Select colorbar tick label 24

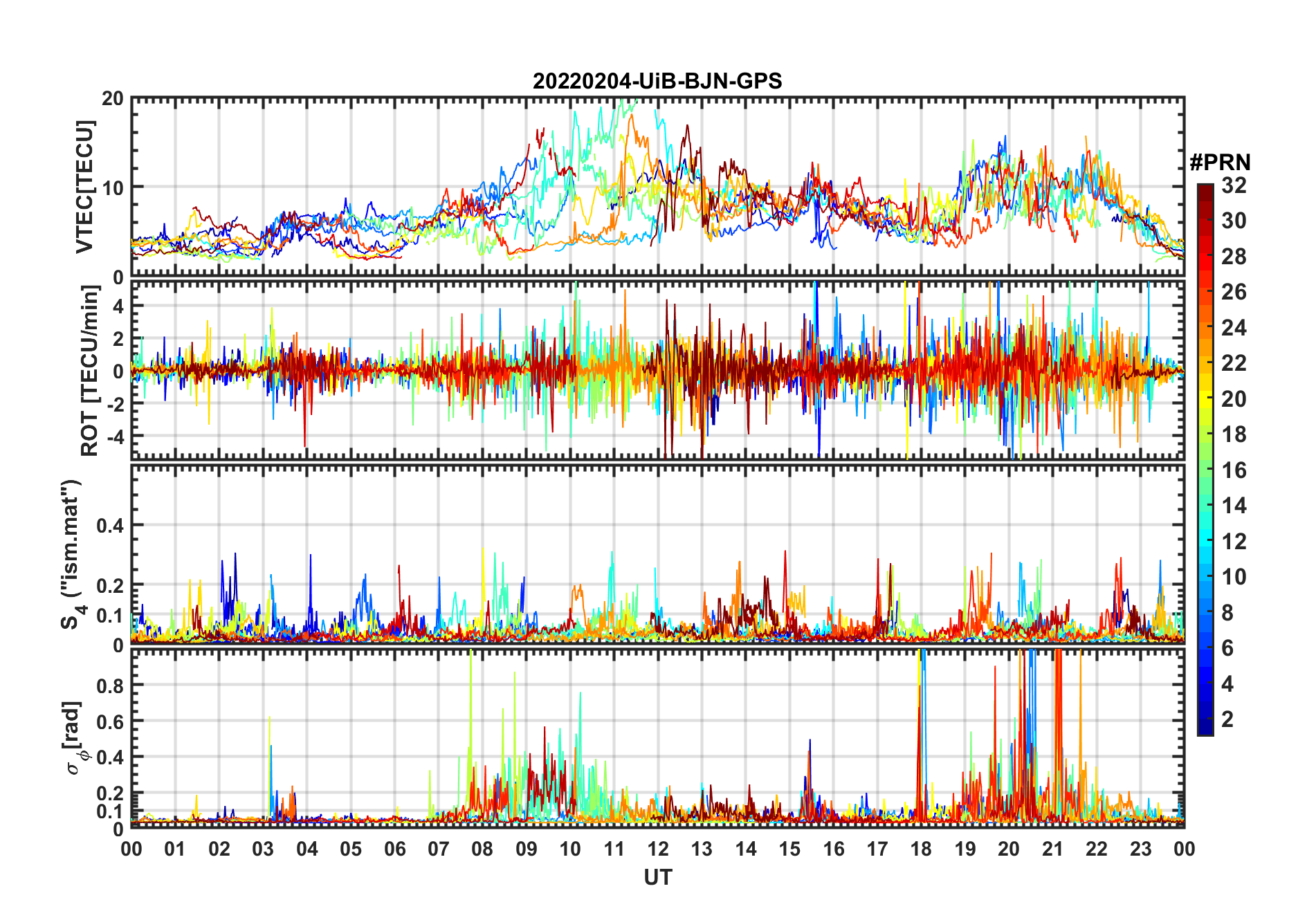[1234, 327]
